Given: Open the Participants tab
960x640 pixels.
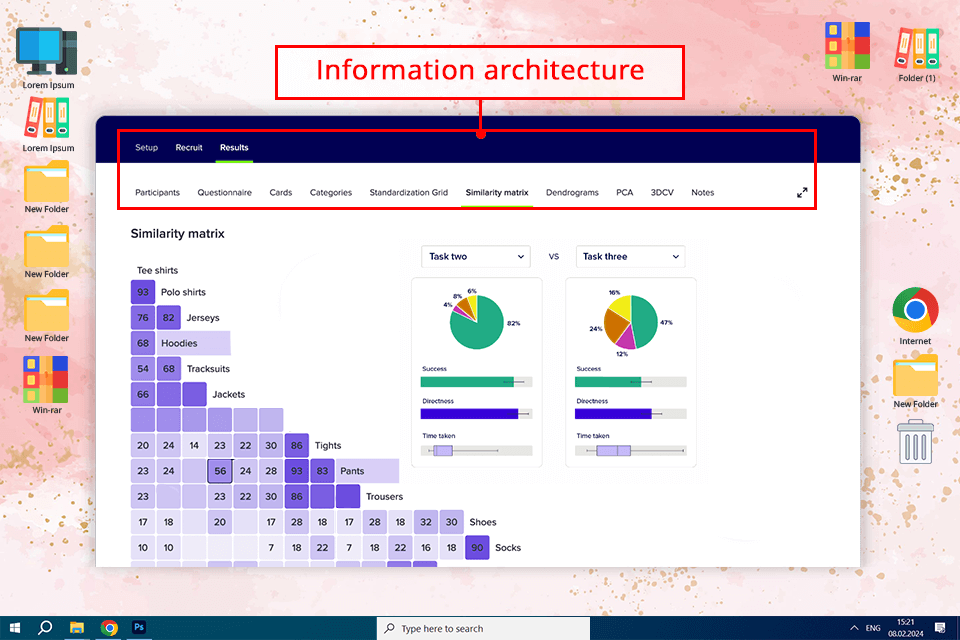Looking at the screenshot, I should coord(157,192).
